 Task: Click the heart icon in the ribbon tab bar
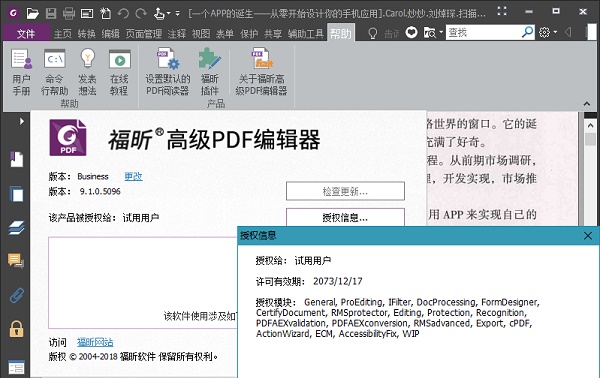point(411,33)
